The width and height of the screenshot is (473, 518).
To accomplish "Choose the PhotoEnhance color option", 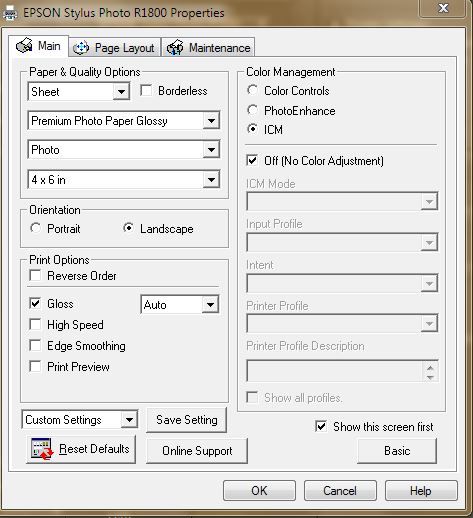I will 252,110.
